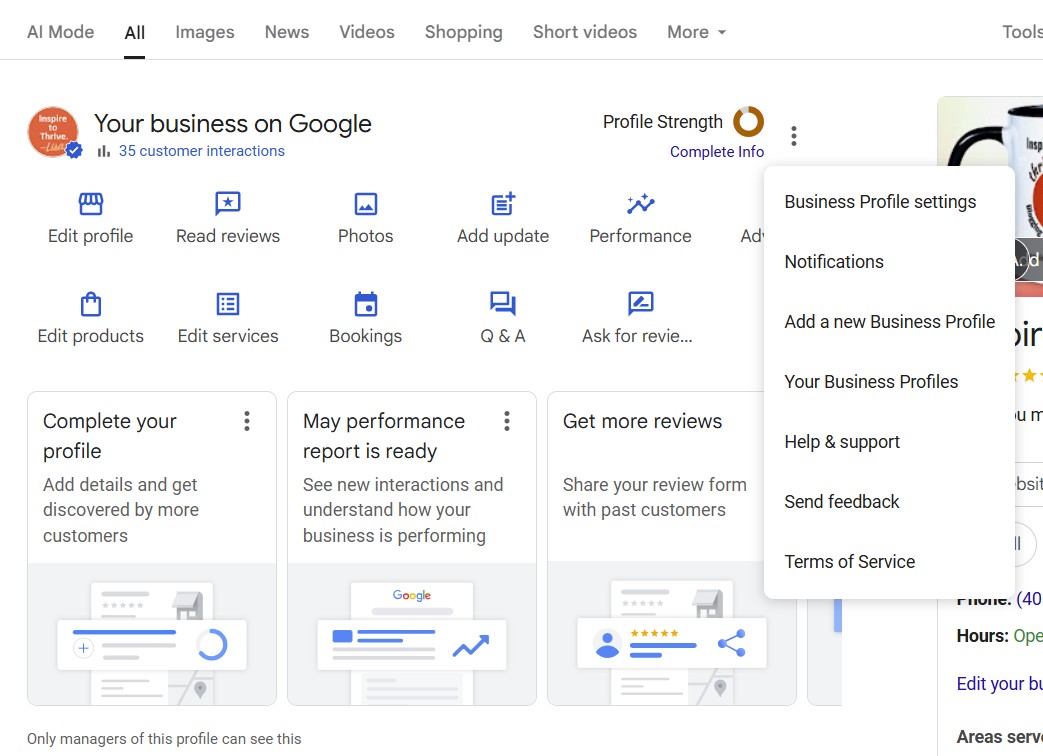Open Terms of Service menu item
The image size is (1043, 756).
889,562
